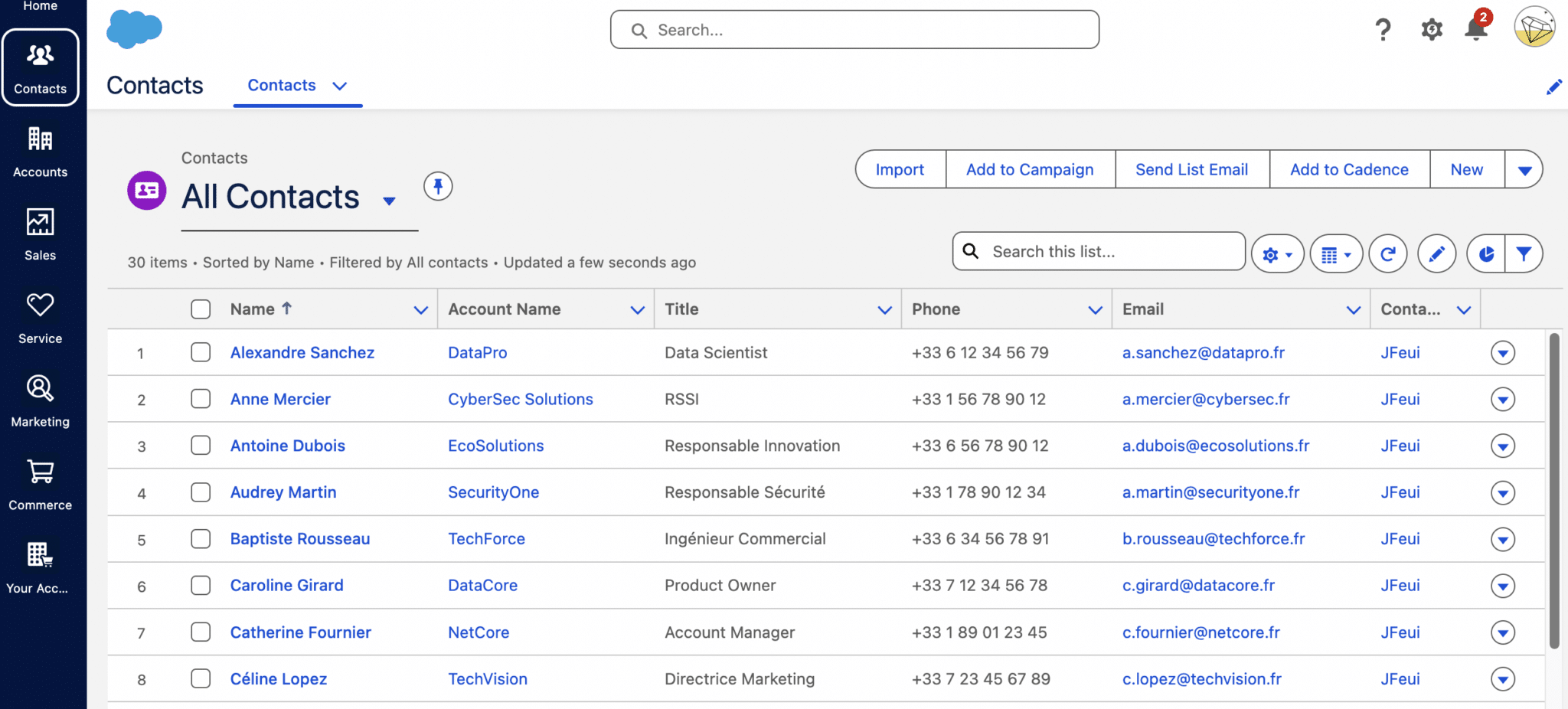Open the Service section
The height and width of the screenshot is (709, 1568).
pyautogui.click(x=41, y=319)
